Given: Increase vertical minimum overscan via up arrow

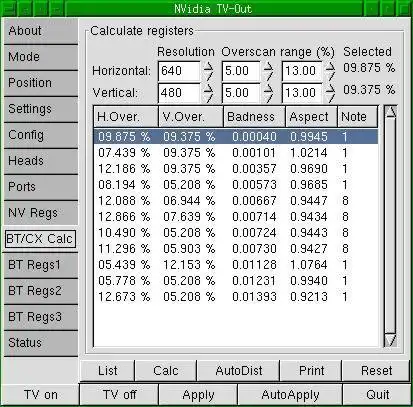Looking at the screenshot, I should (x=268, y=88).
